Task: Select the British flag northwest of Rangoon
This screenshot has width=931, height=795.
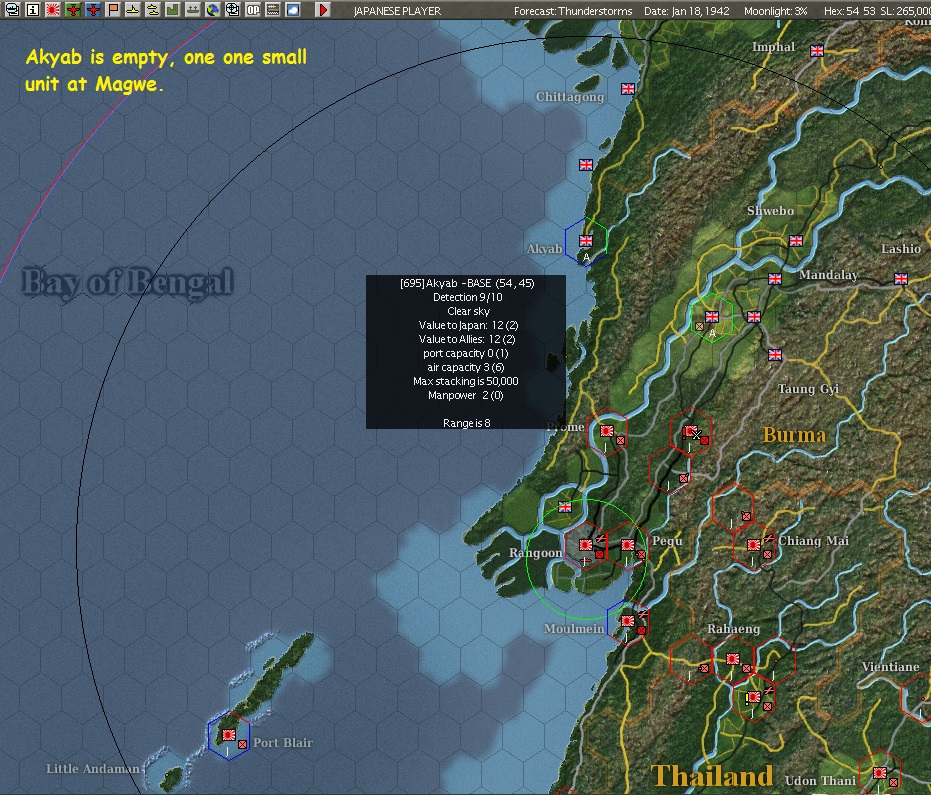Action: coord(565,507)
